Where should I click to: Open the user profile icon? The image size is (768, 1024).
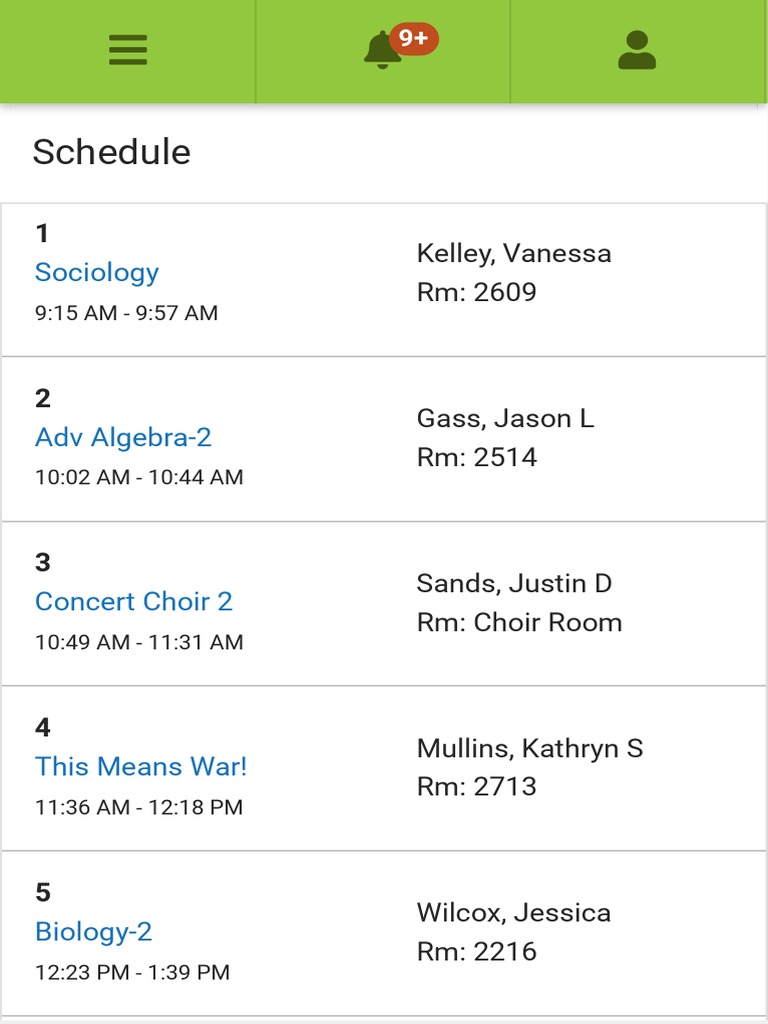[637, 50]
